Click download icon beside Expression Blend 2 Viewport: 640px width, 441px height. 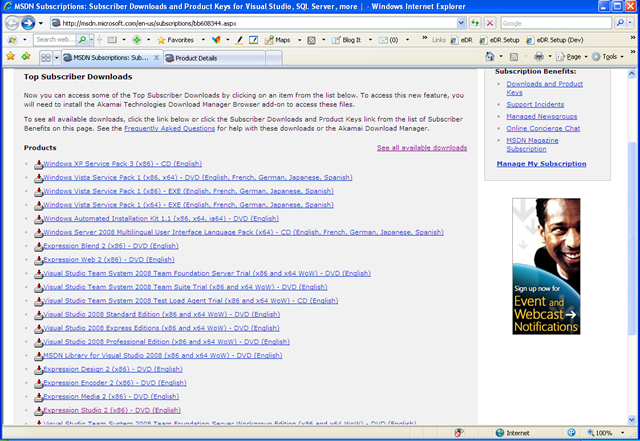(38, 247)
